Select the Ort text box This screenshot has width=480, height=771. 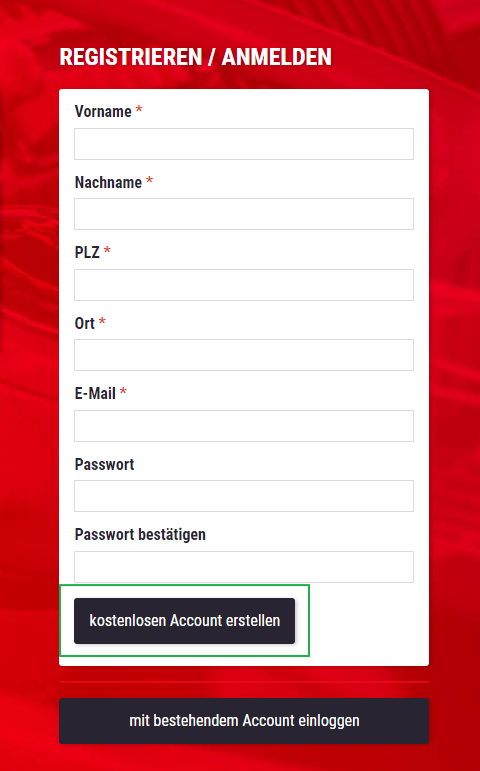(x=244, y=355)
